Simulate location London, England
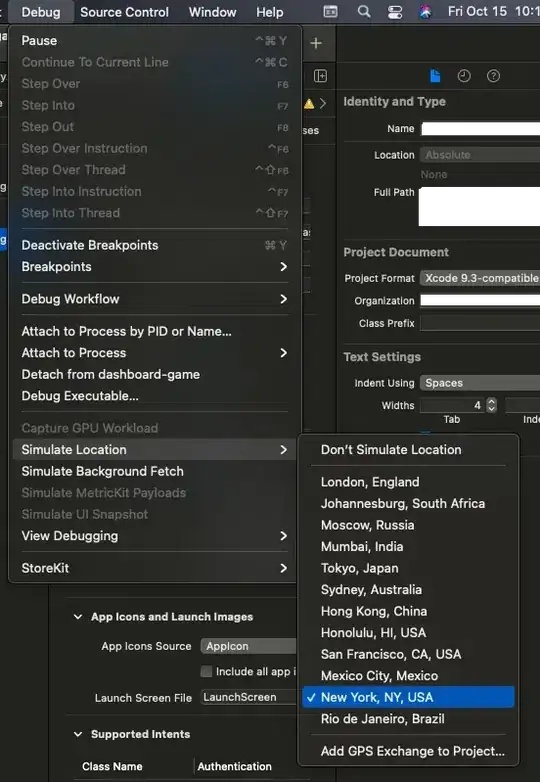Viewport: 540px width, 782px height. click(x=408, y=482)
